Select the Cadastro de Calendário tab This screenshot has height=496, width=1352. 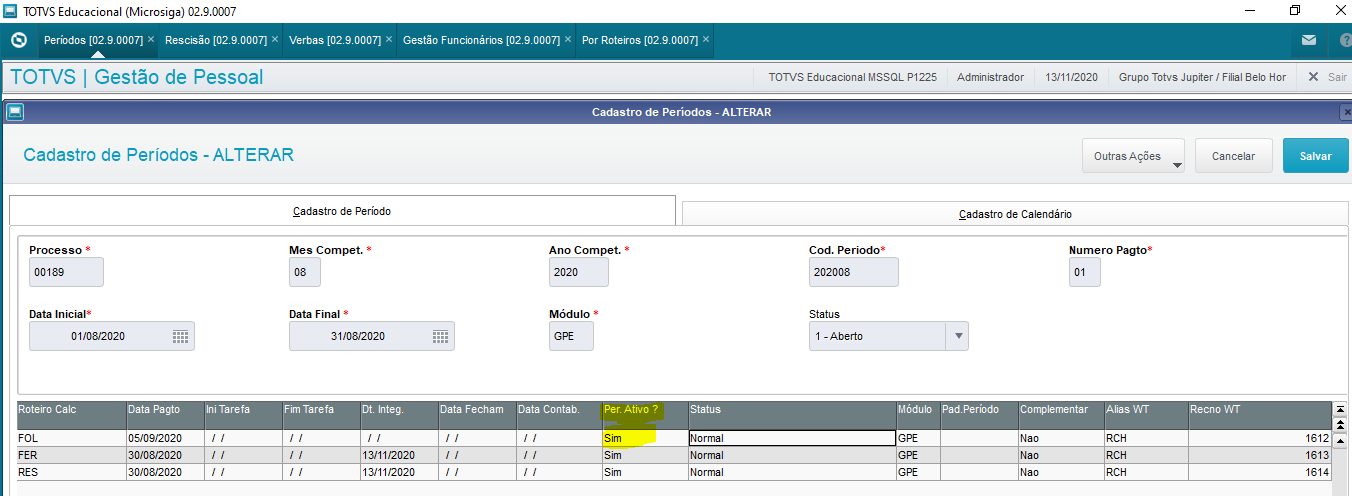coord(1015,214)
